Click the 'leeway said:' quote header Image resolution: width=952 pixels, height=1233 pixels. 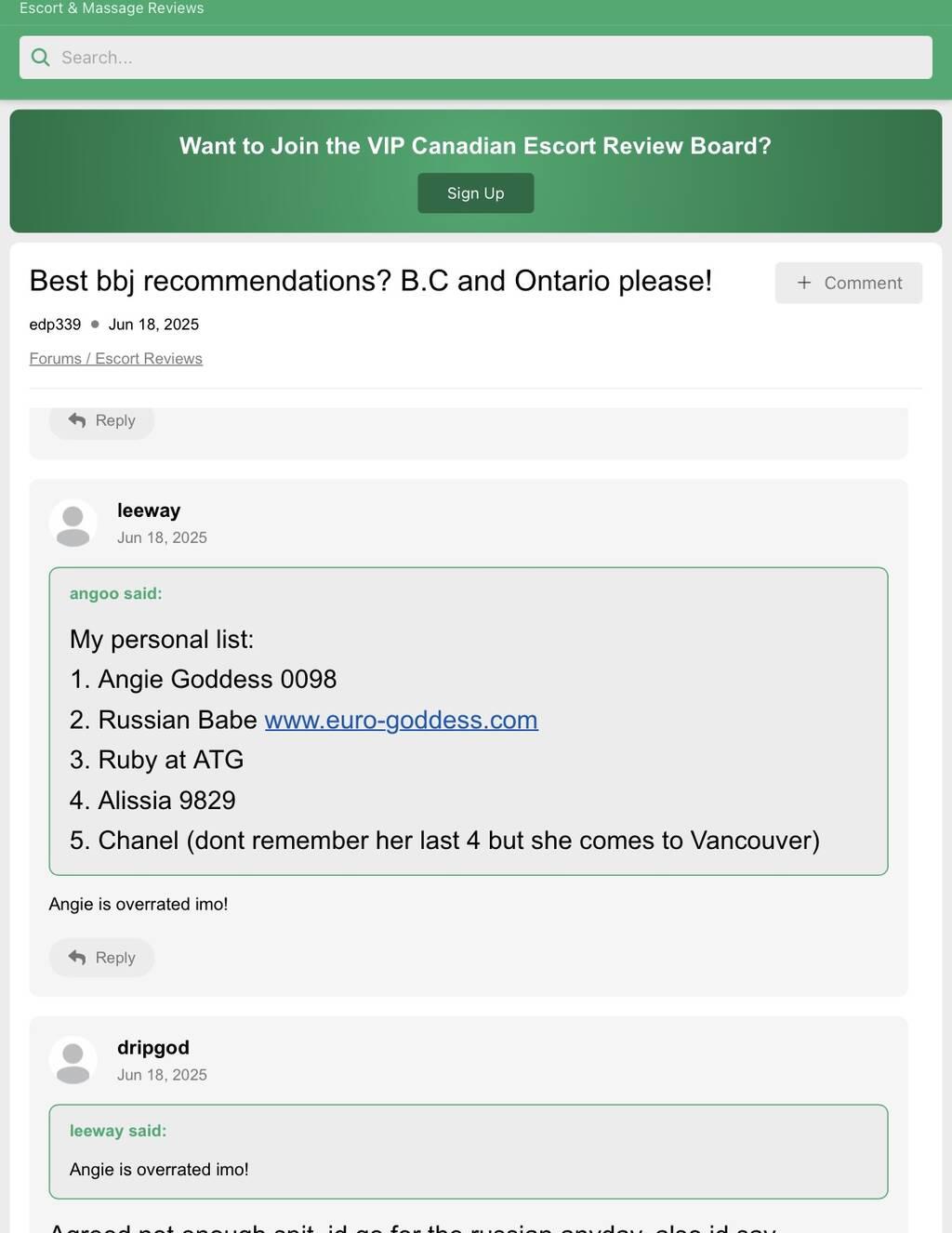[118, 1131]
